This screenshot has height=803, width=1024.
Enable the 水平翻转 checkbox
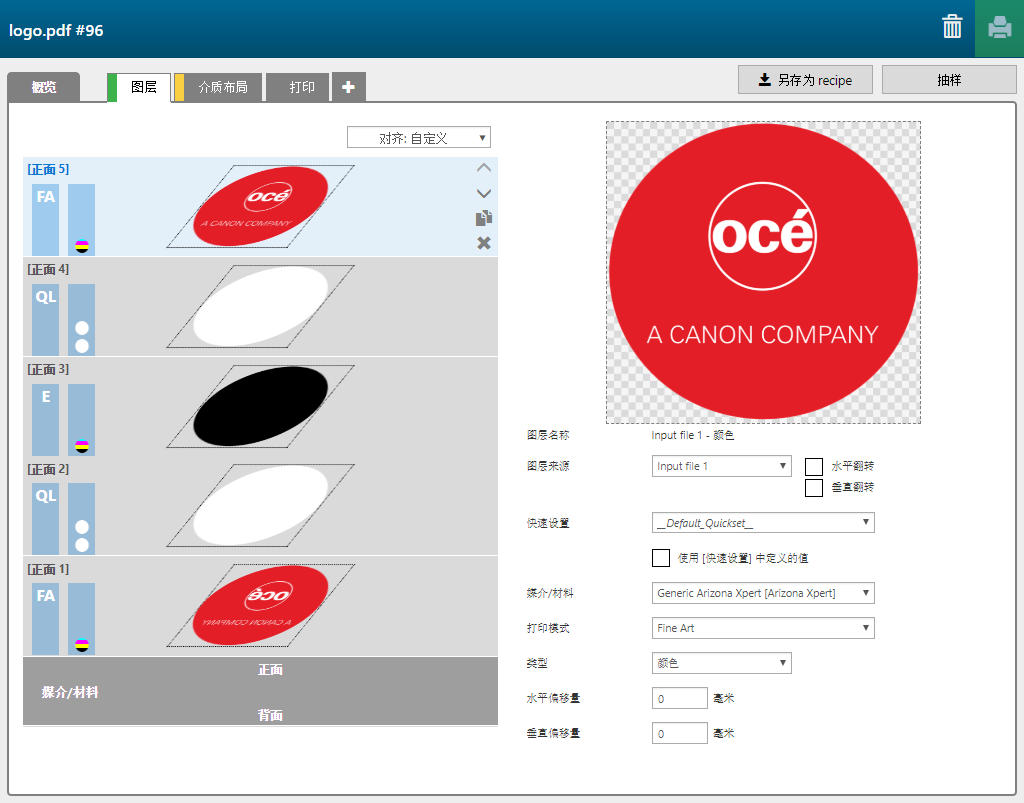[x=814, y=466]
